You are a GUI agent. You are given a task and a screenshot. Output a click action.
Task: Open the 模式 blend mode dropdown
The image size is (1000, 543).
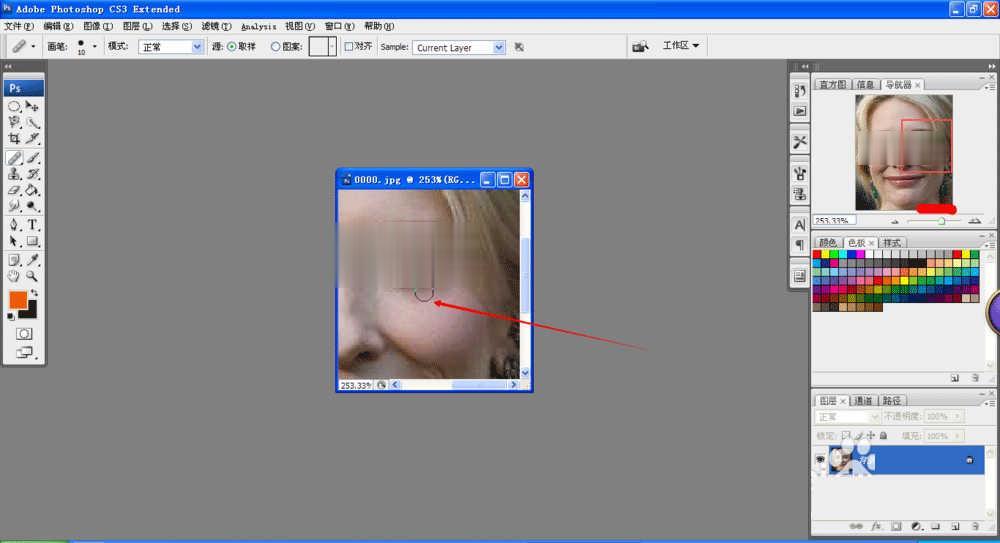(170, 47)
